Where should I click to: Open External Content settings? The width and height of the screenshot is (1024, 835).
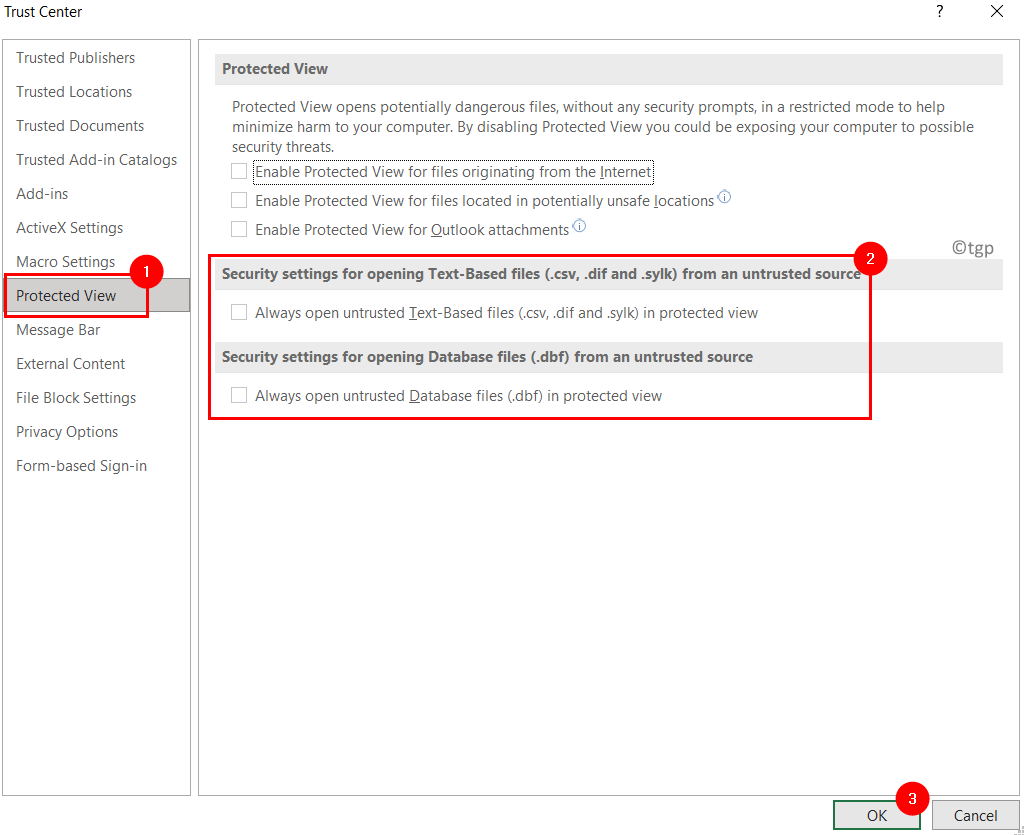tap(70, 363)
